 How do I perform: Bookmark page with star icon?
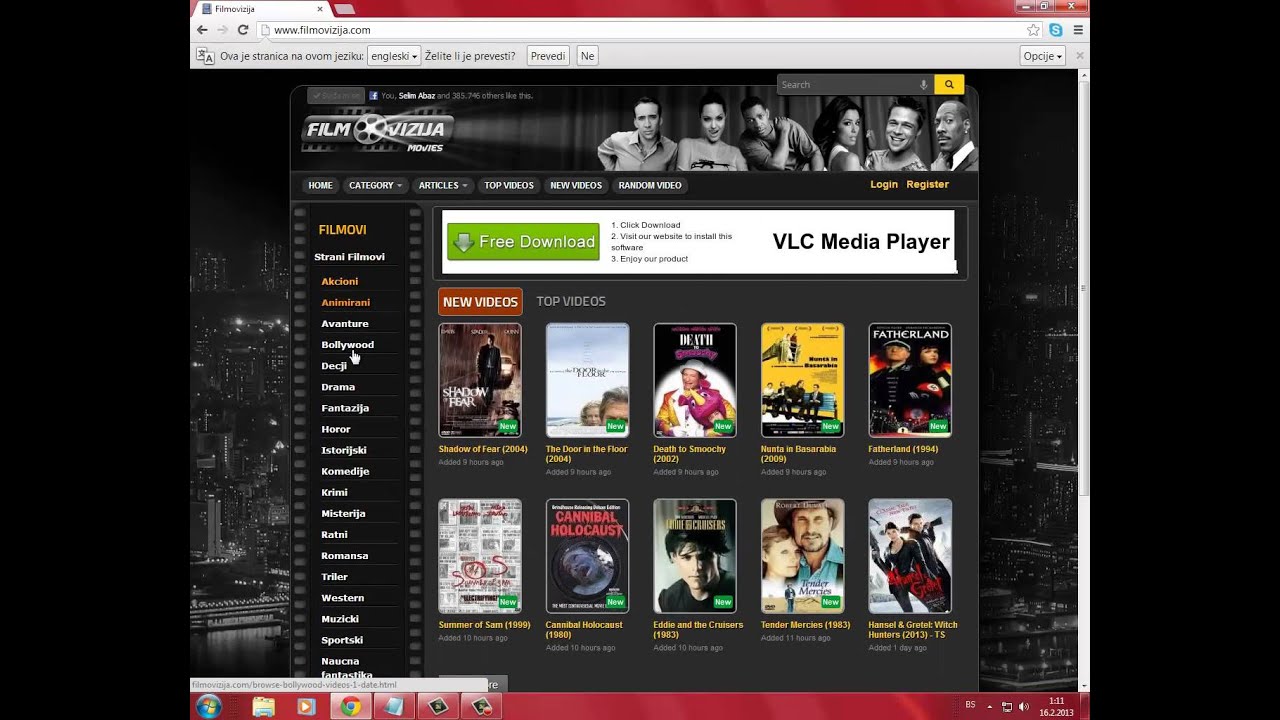1033,30
